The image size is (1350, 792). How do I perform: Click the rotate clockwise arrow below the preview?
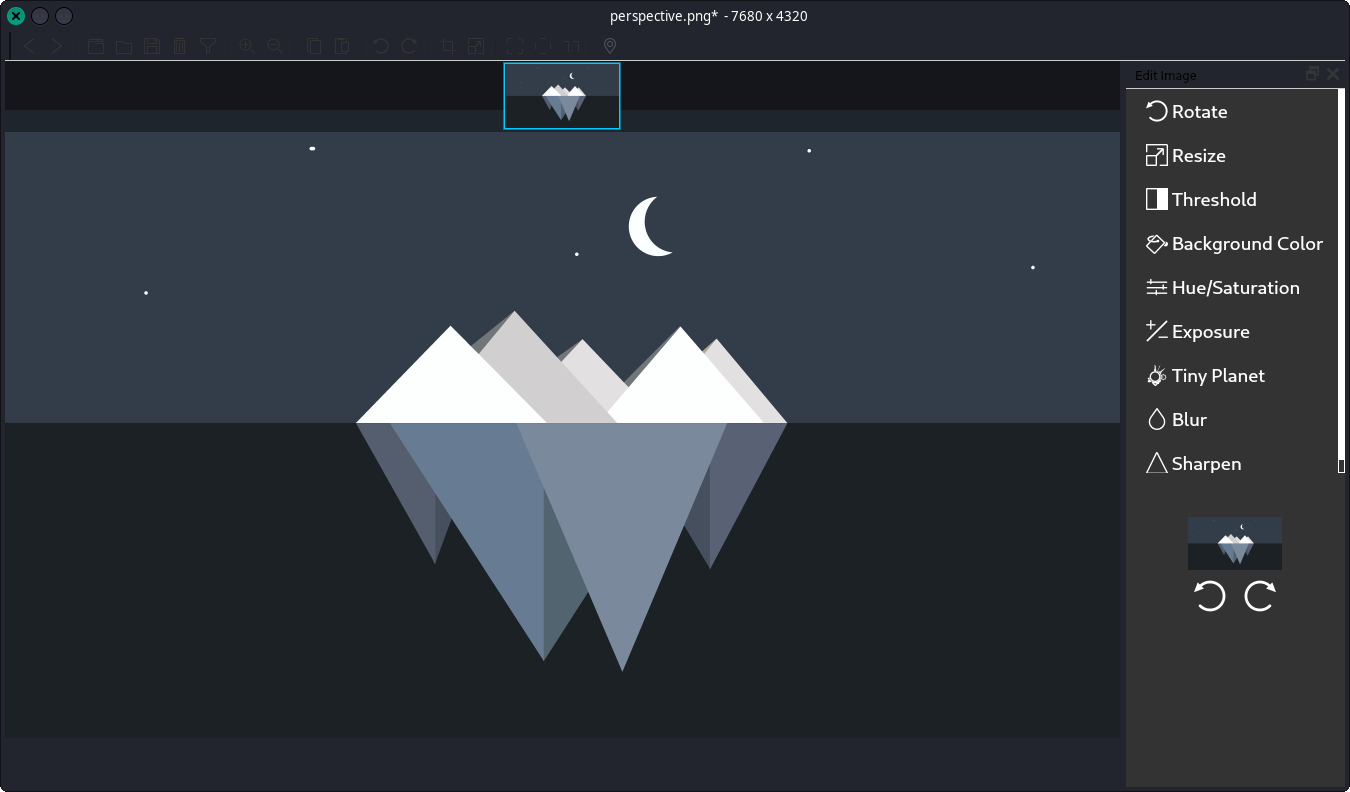click(1260, 597)
